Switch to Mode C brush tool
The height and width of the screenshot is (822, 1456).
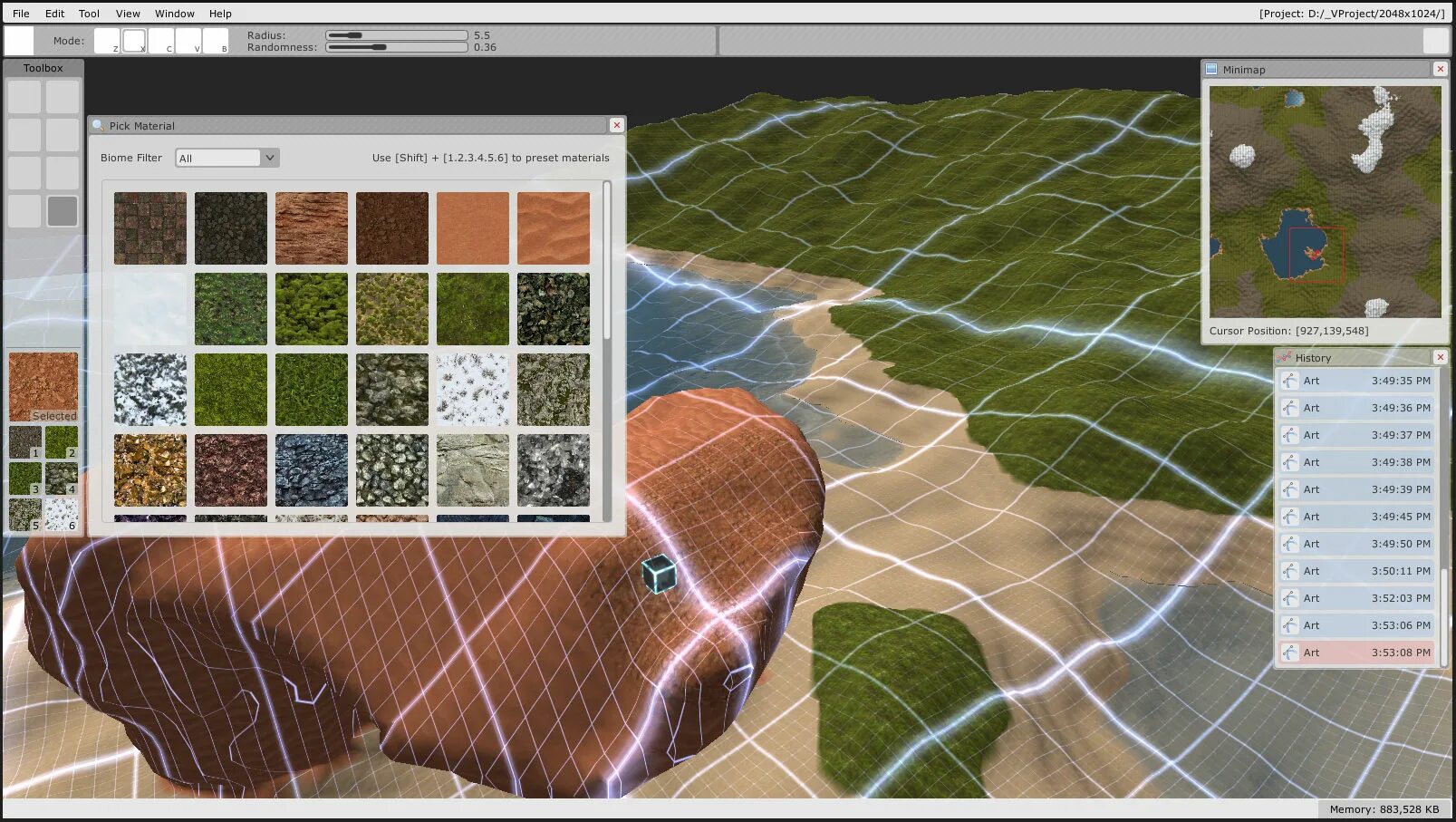pyautogui.click(x=161, y=41)
